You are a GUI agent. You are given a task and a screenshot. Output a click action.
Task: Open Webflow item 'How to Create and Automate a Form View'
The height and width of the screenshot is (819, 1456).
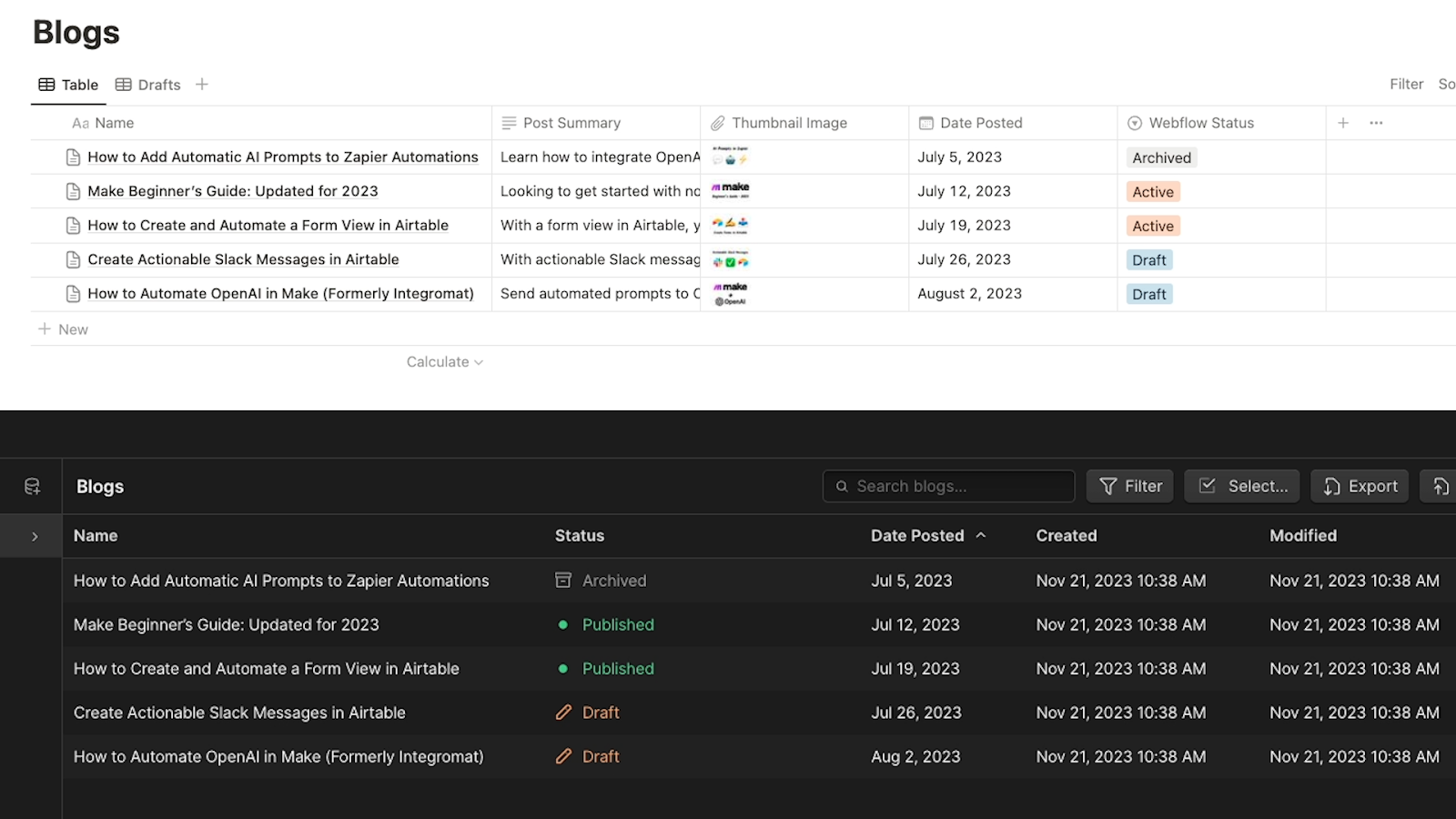(267, 669)
